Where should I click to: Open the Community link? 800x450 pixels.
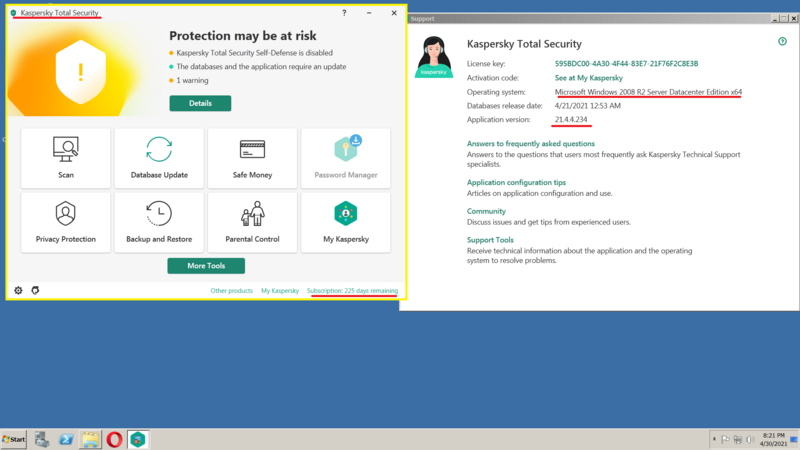[x=486, y=211]
